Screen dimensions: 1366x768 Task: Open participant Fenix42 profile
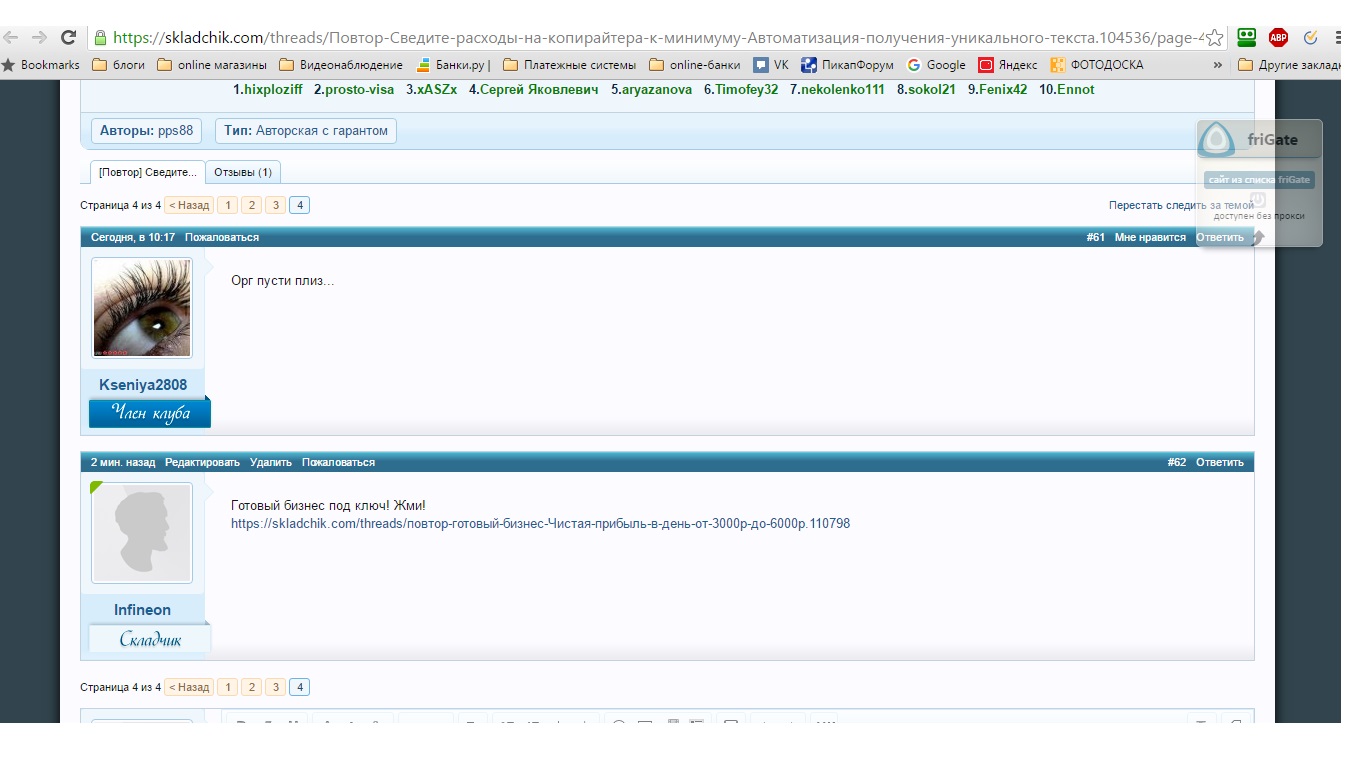click(1003, 89)
